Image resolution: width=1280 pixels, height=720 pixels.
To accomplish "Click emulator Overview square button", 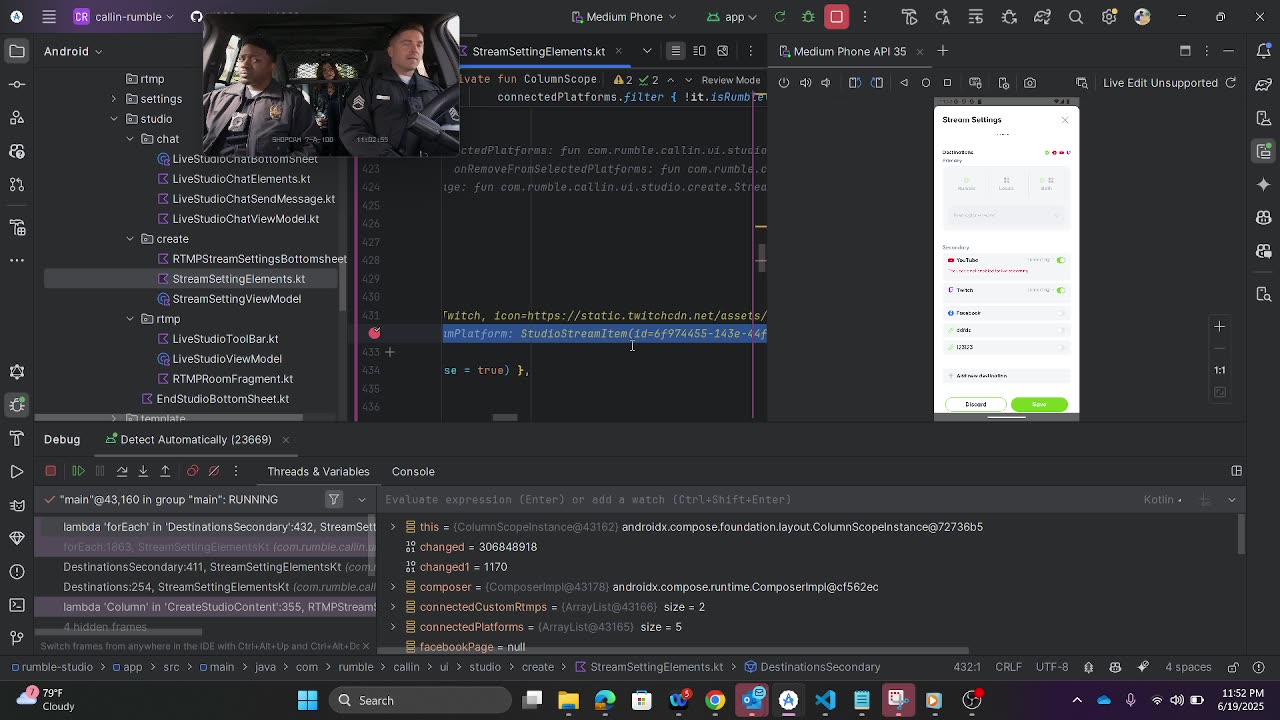I will pos(948,83).
